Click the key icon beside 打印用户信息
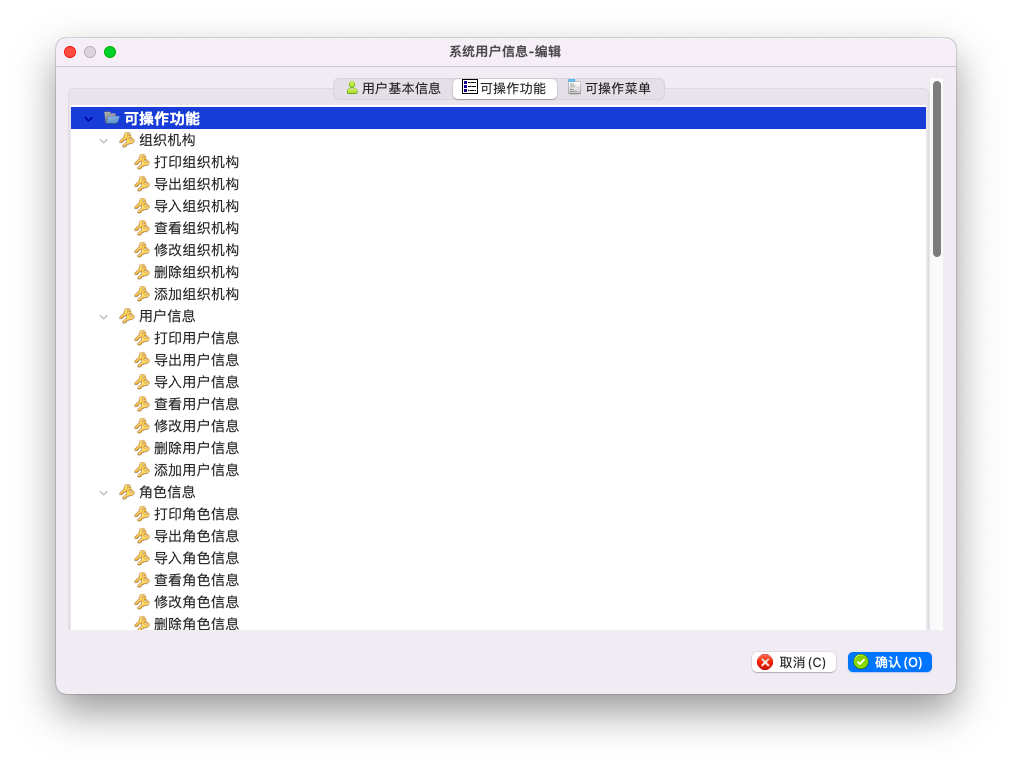 coord(142,338)
